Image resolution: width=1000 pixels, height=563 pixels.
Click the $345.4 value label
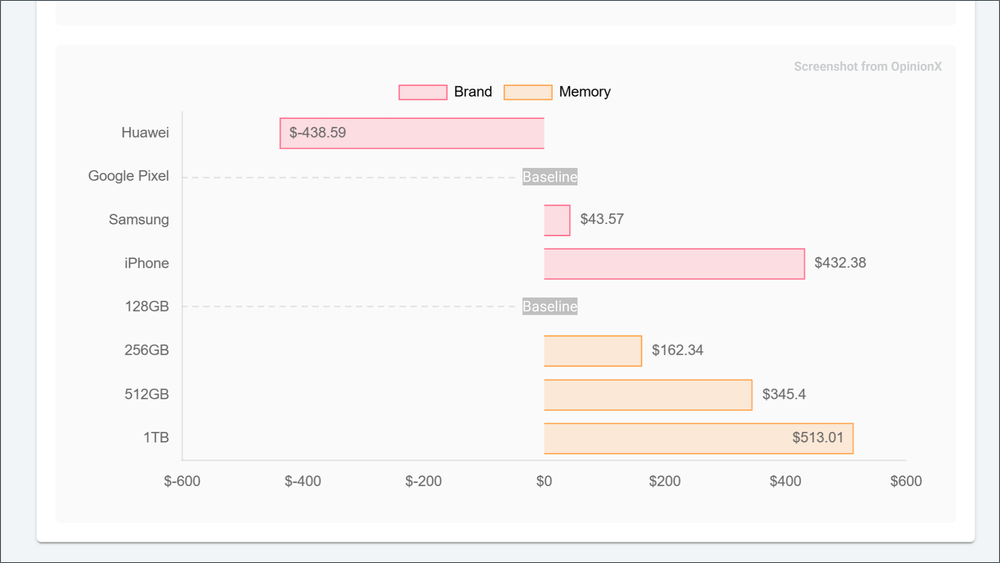tap(784, 394)
